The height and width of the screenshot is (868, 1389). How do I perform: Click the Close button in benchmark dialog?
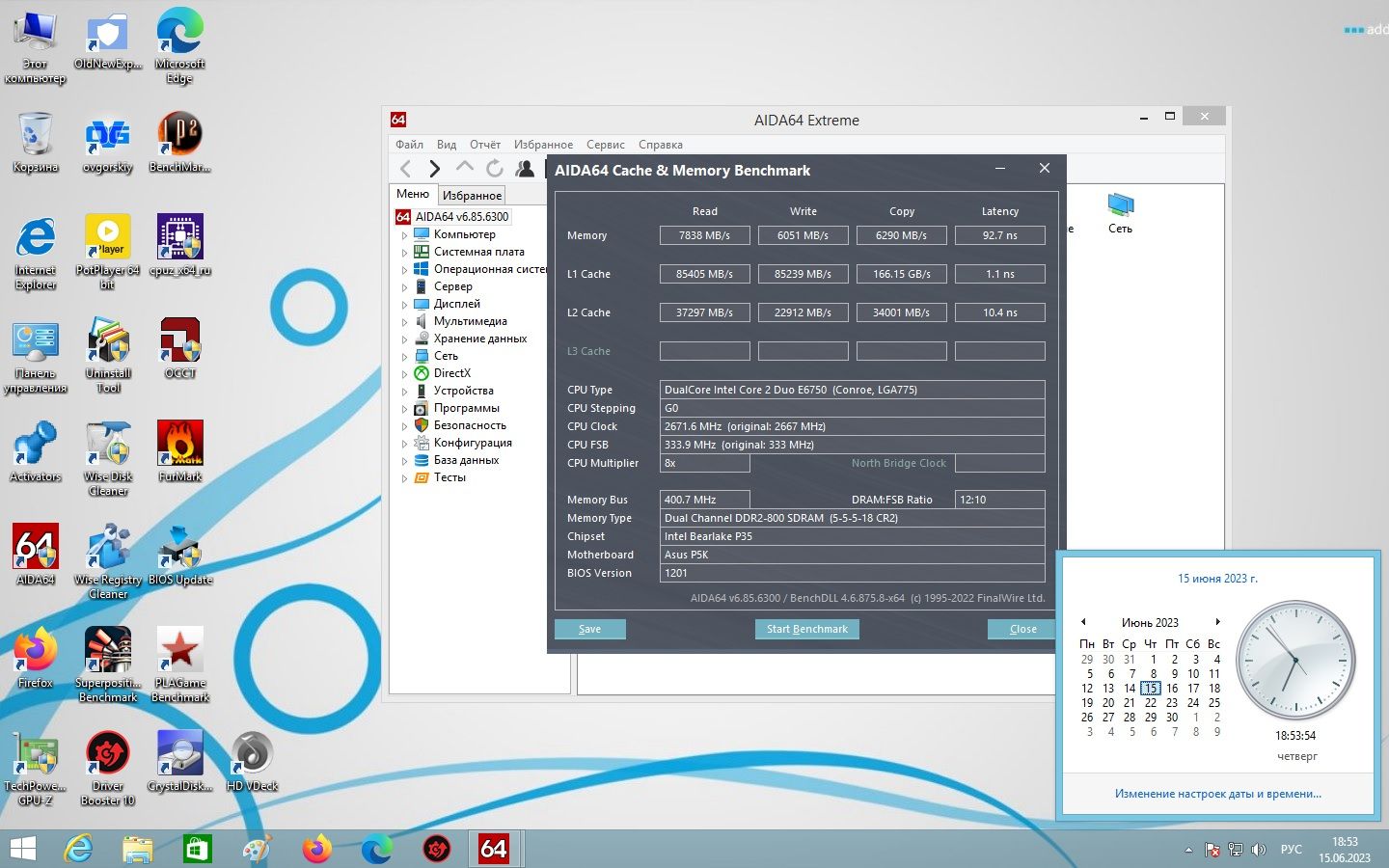[1023, 629]
